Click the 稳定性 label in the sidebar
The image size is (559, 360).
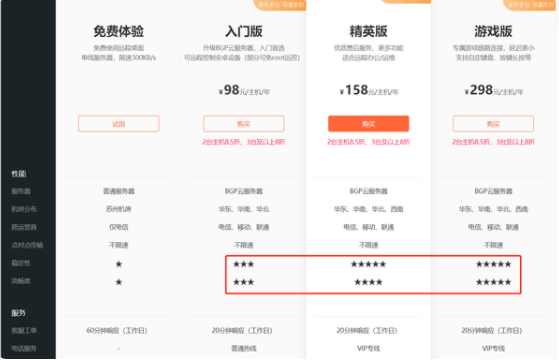[x=21, y=263]
